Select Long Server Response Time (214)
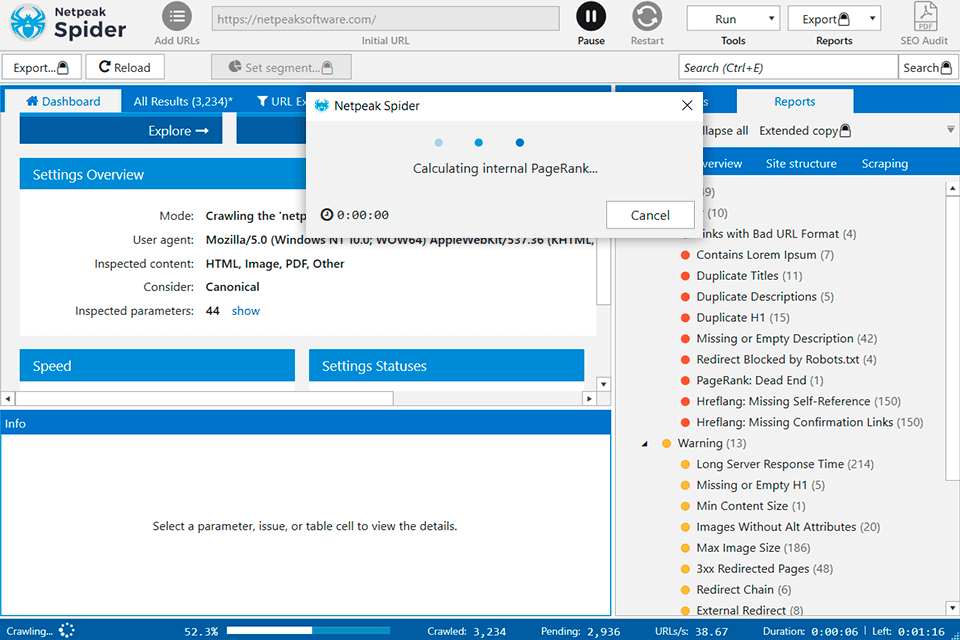Image resolution: width=960 pixels, height=640 pixels. tap(785, 464)
